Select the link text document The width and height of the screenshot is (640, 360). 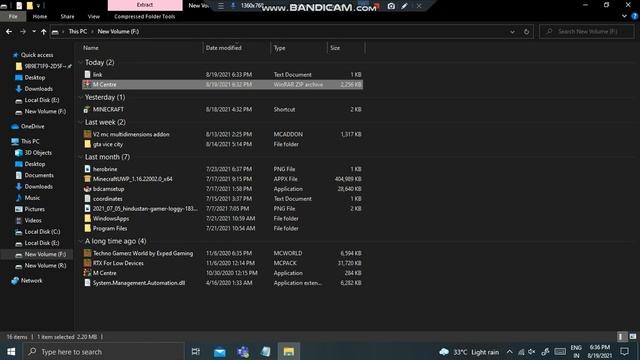point(222,75)
